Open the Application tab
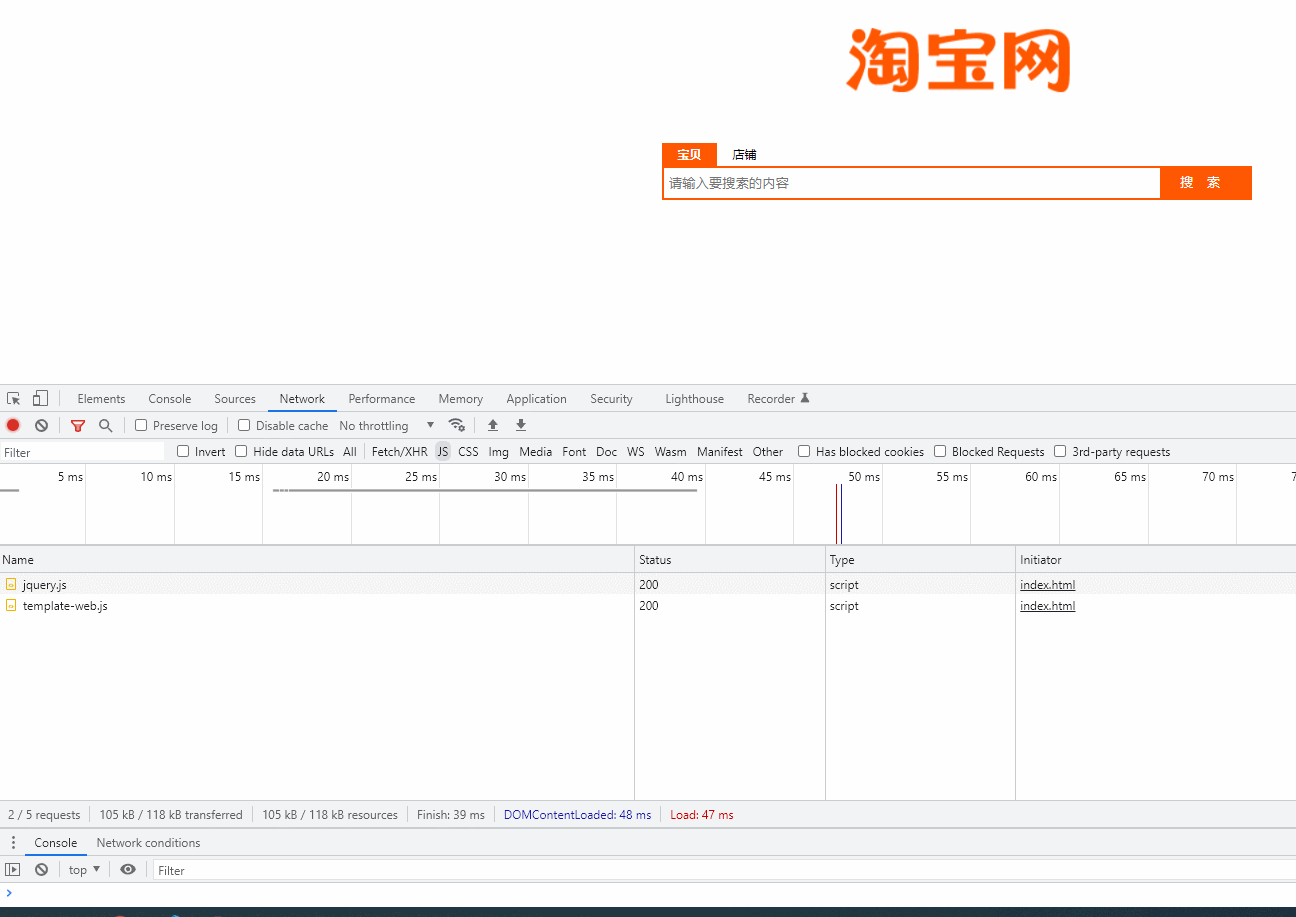The width and height of the screenshot is (1296, 917). click(536, 398)
